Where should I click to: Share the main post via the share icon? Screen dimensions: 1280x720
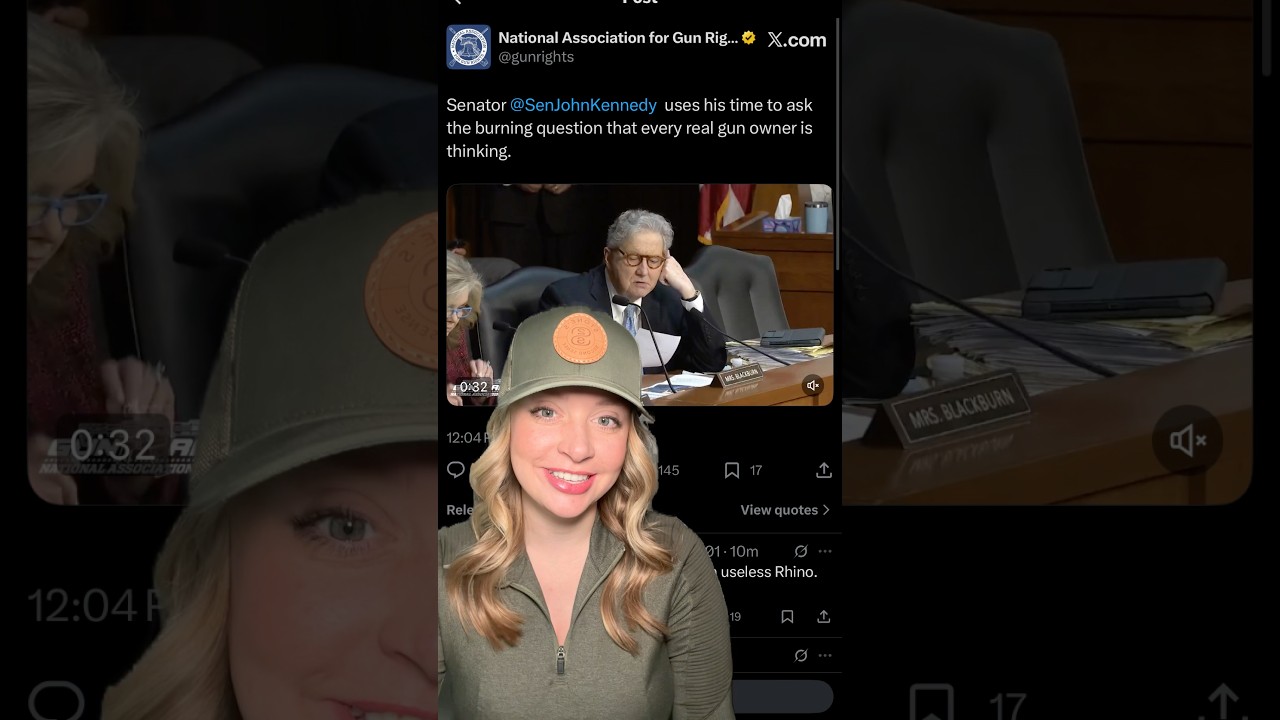tap(824, 470)
